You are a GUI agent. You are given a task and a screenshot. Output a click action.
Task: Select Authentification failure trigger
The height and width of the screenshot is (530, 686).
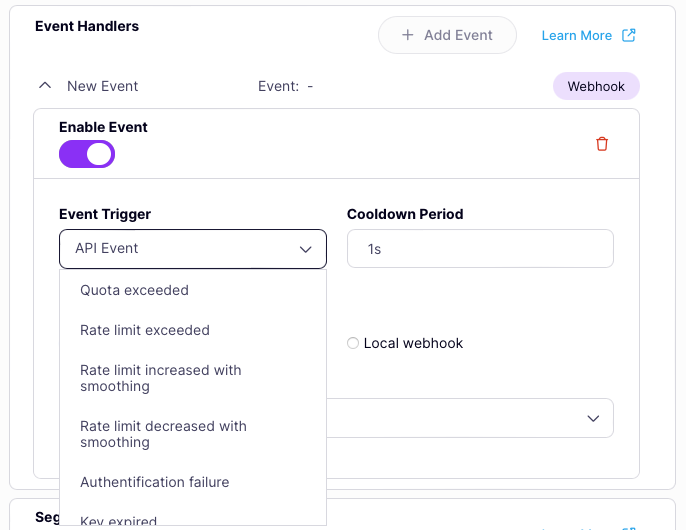pyautogui.click(x=155, y=482)
